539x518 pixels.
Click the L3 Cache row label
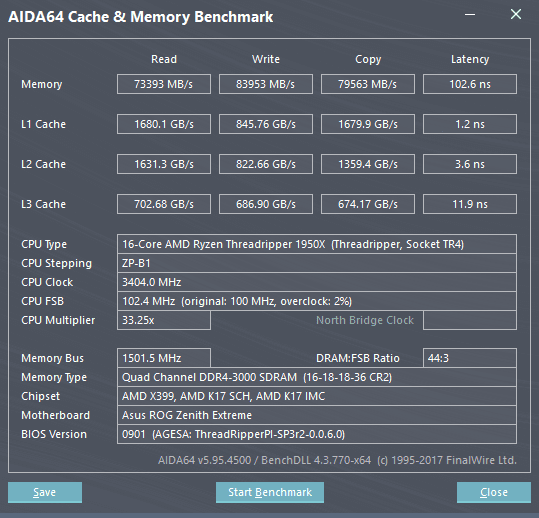click(x=43, y=204)
